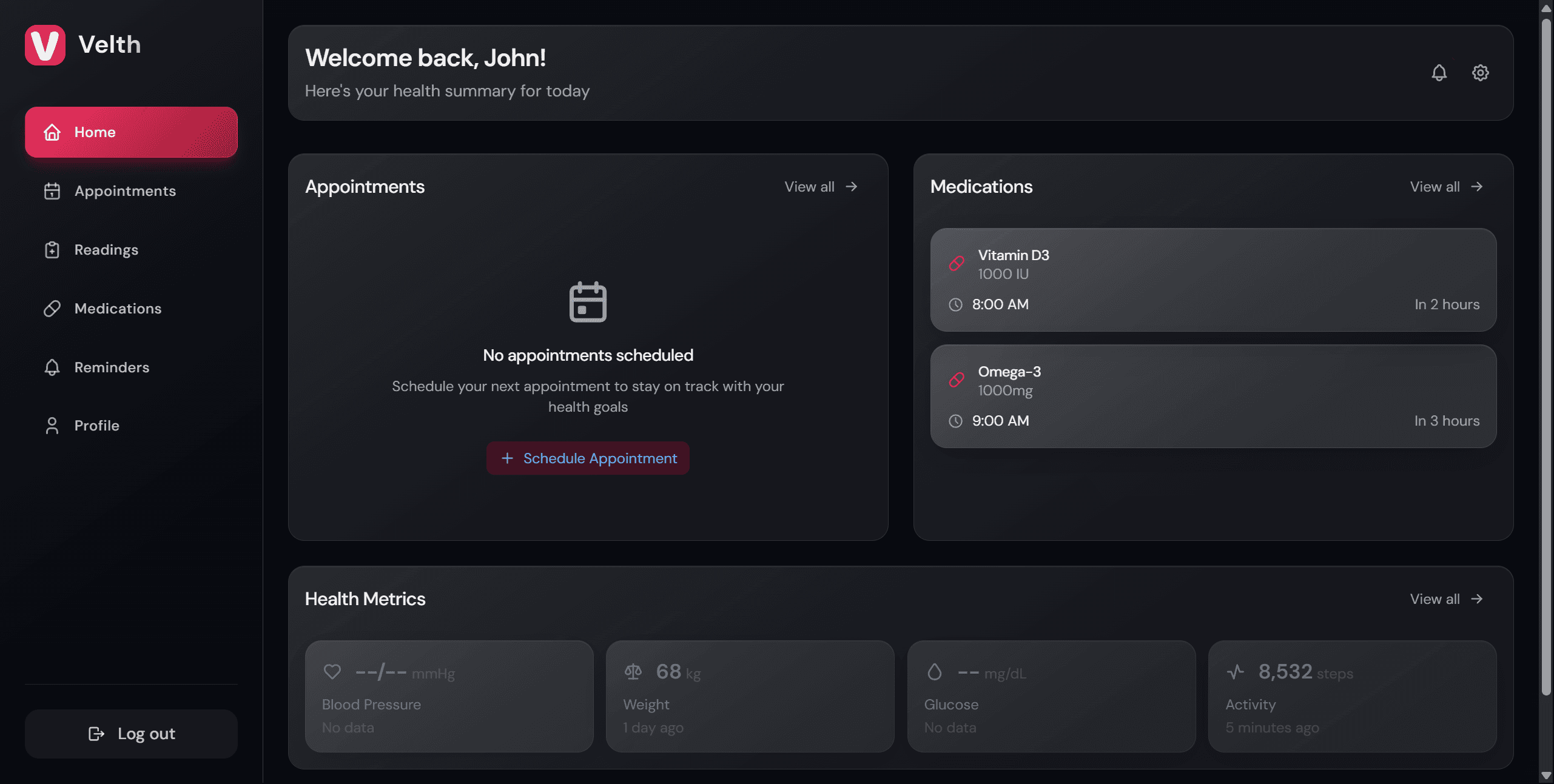Viewport: 1554px width, 784px height.
Task: Click the droplet icon on Glucose card
Action: click(x=935, y=672)
